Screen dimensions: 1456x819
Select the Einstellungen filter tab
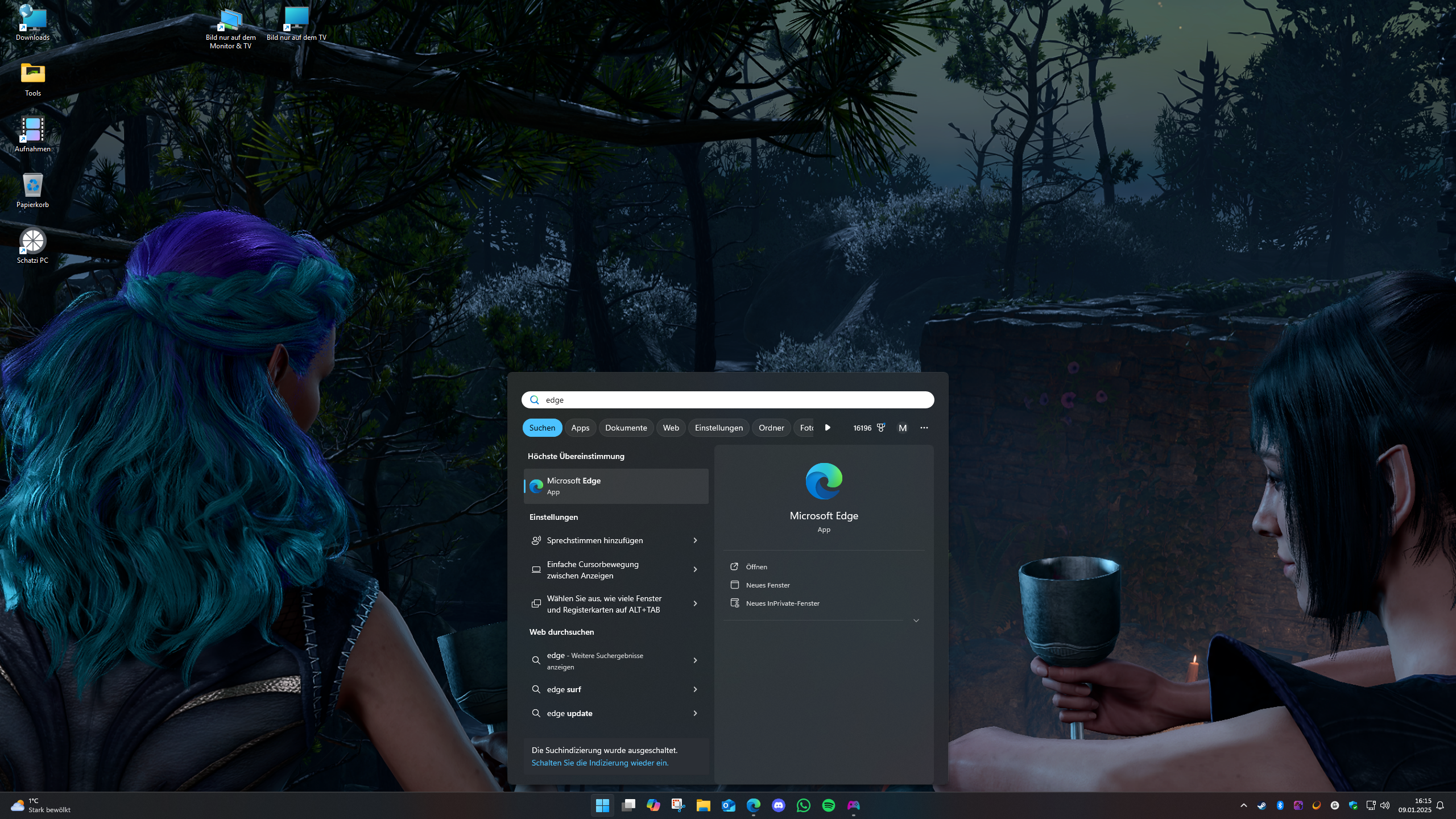(718, 428)
